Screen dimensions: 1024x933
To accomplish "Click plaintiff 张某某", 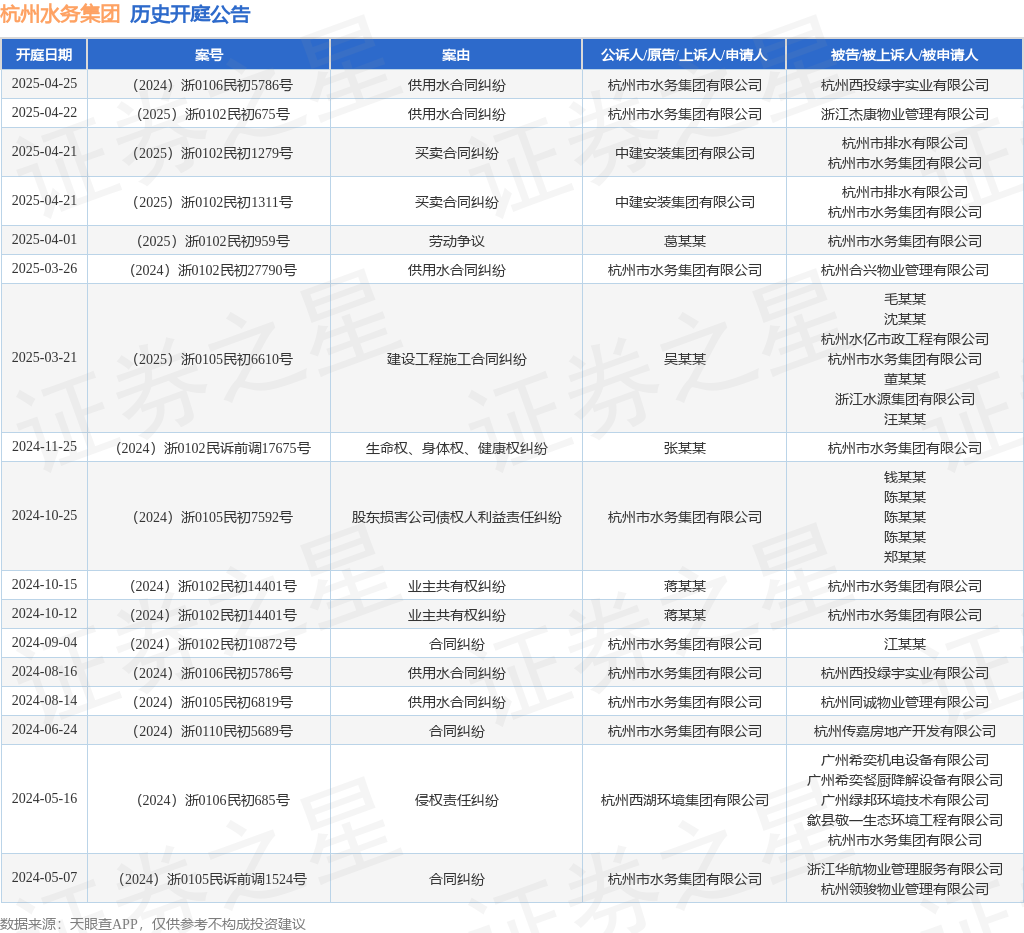I will coord(684,449).
